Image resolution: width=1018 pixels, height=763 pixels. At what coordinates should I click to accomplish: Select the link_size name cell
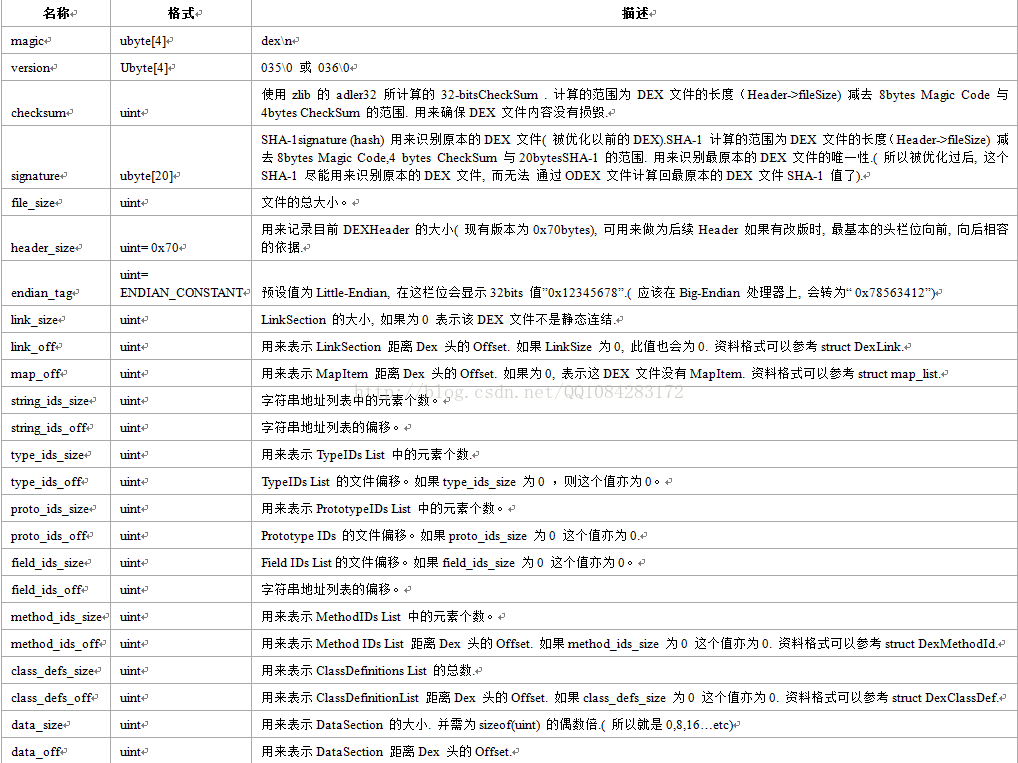[56, 319]
